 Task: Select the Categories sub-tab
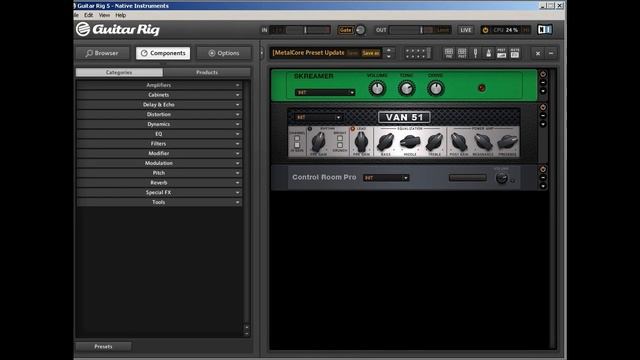pos(119,72)
